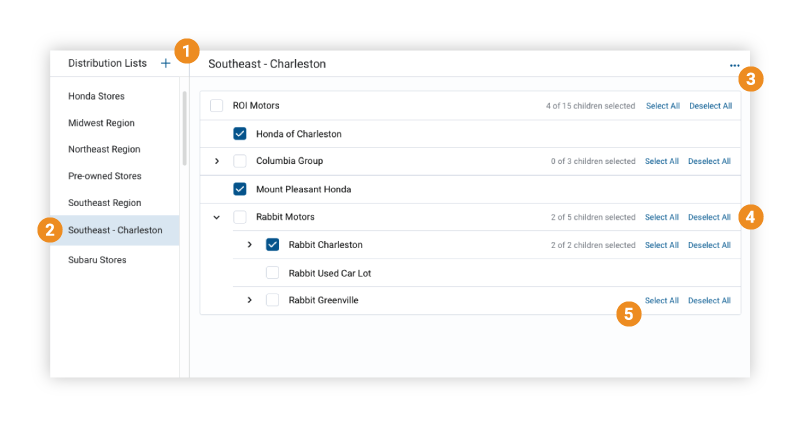Open the Southeast Region list
This screenshot has width=800, height=428.
(105, 203)
